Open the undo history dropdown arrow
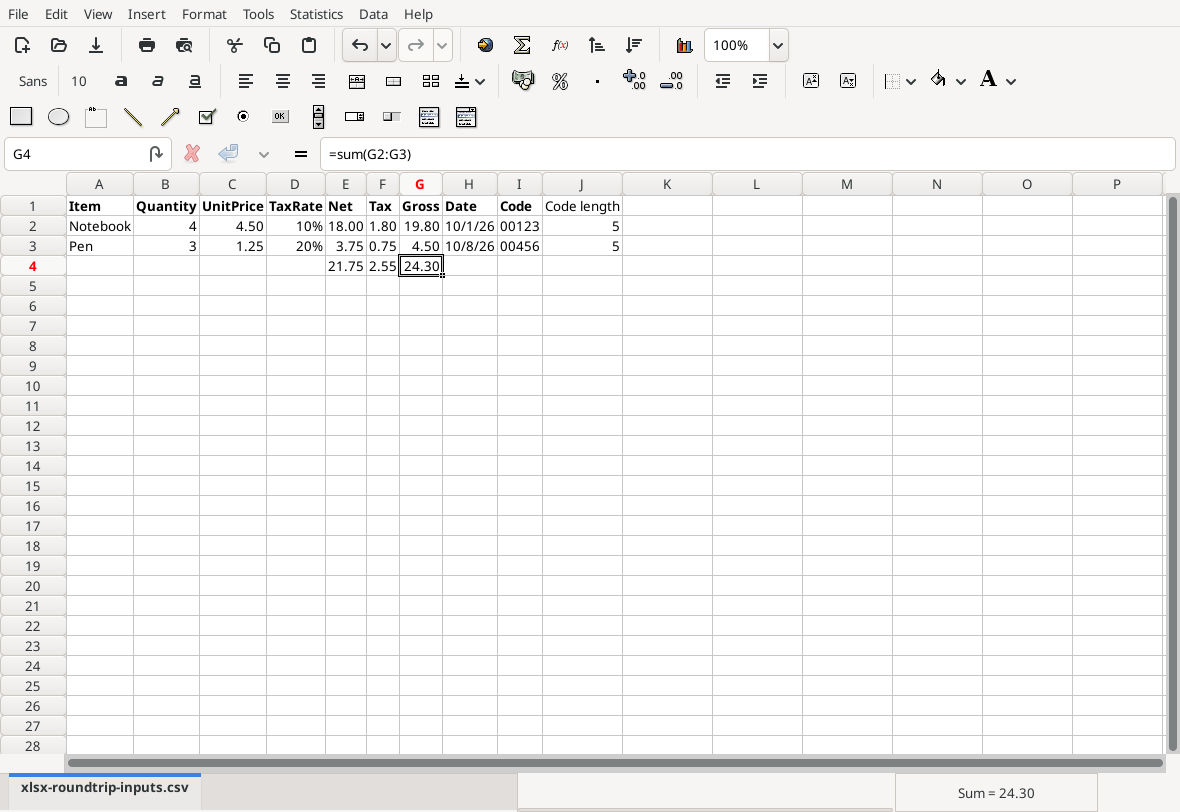This screenshot has width=1180, height=812. click(x=386, y=45)
